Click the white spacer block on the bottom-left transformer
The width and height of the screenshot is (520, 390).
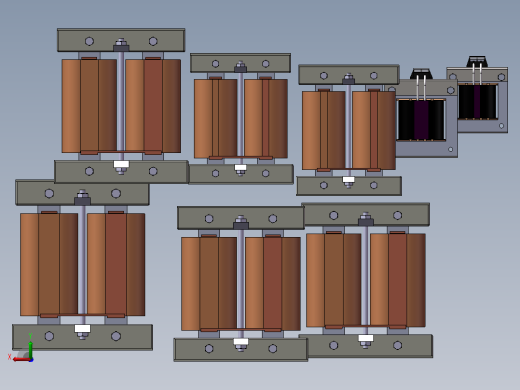click(x=82, y=329)
